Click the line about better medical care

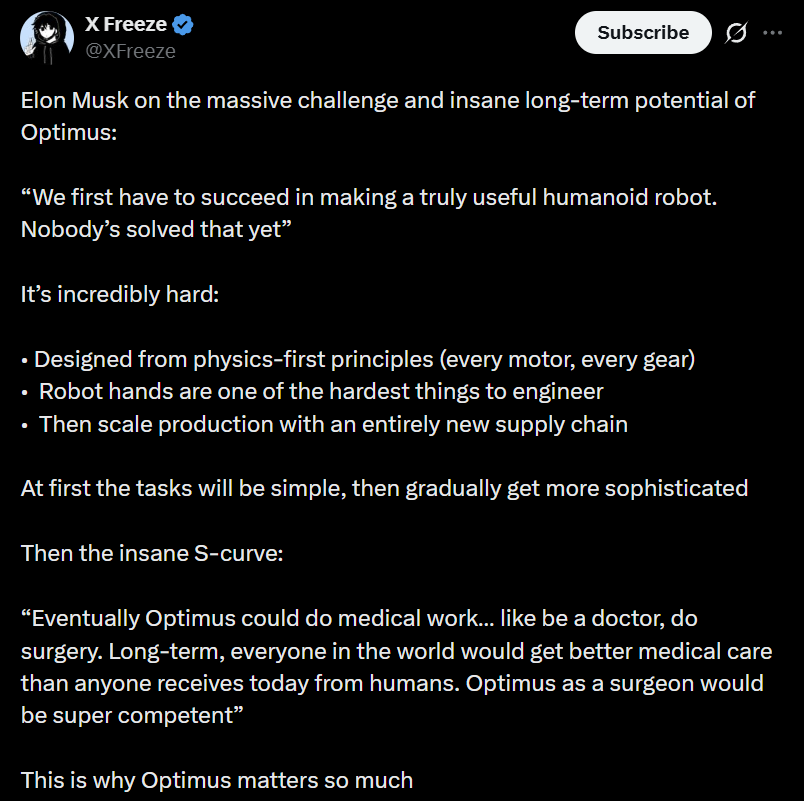coord(396,651)
